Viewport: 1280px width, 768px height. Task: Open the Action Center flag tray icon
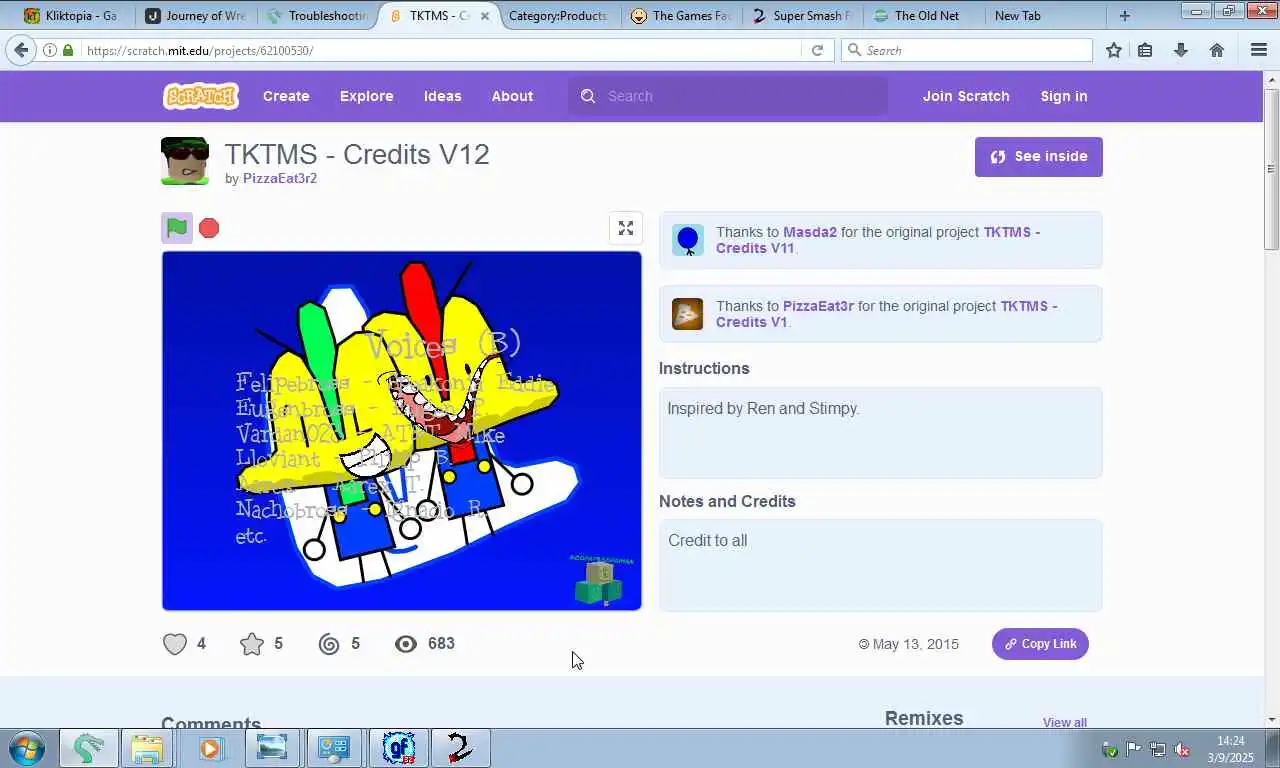pos(1134,749)
